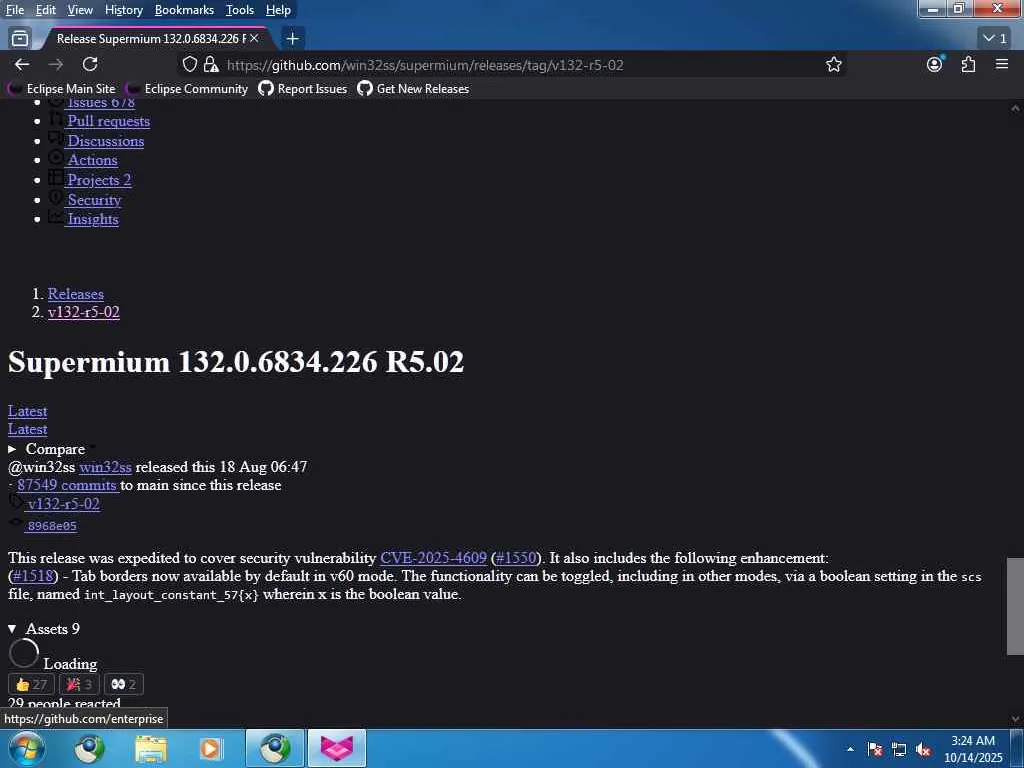Open Get New Releases bookmark
The image size is (1024, 768).
point(413,89)
